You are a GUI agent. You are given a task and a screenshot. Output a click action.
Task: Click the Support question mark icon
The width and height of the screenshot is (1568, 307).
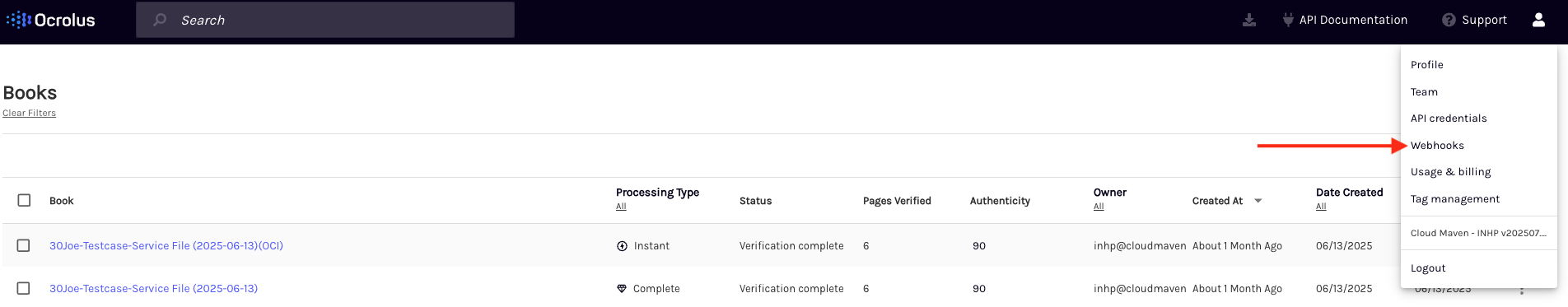(1449, 20)
